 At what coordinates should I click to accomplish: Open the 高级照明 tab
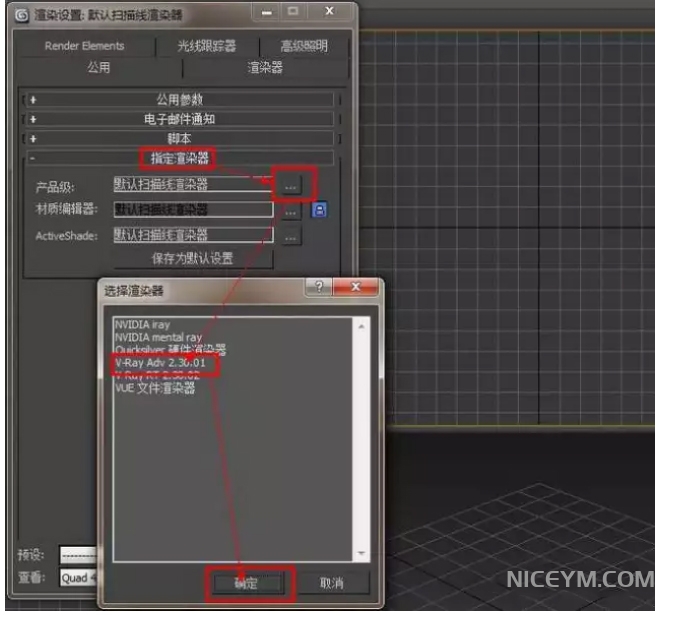point(304,46)
